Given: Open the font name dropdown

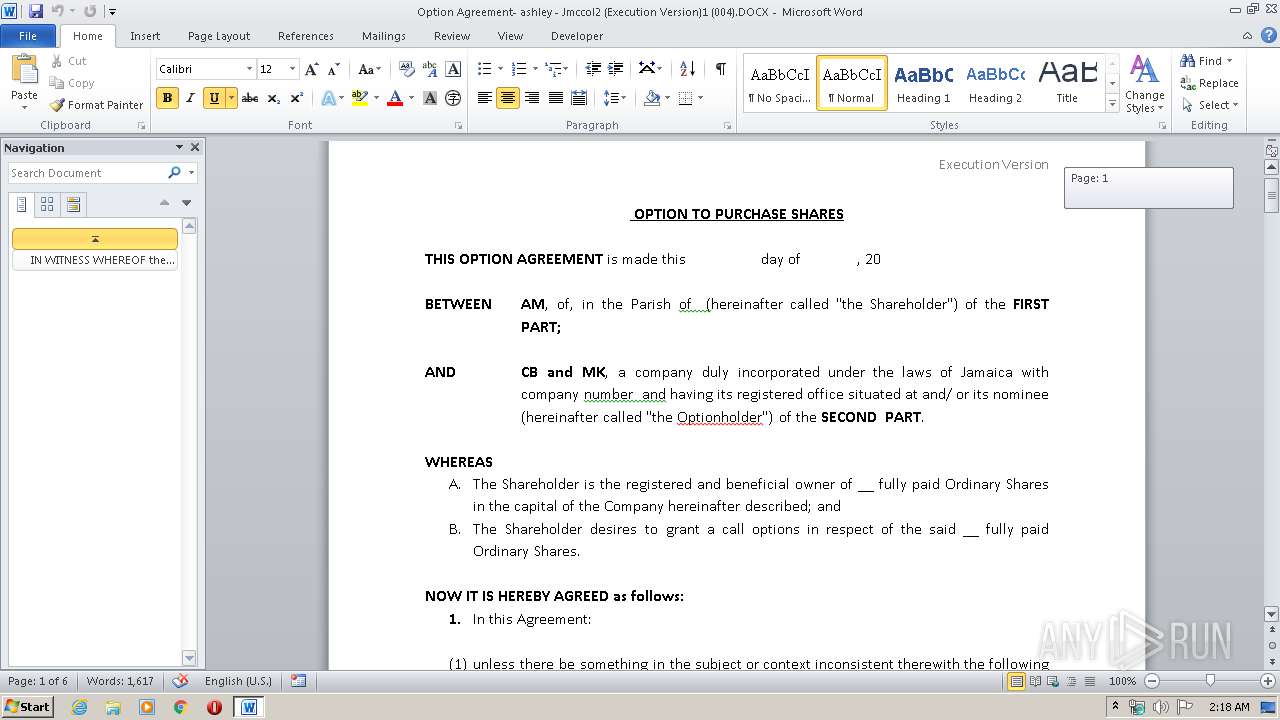Looking at the screenshot, I should click(x=249, y=69).
